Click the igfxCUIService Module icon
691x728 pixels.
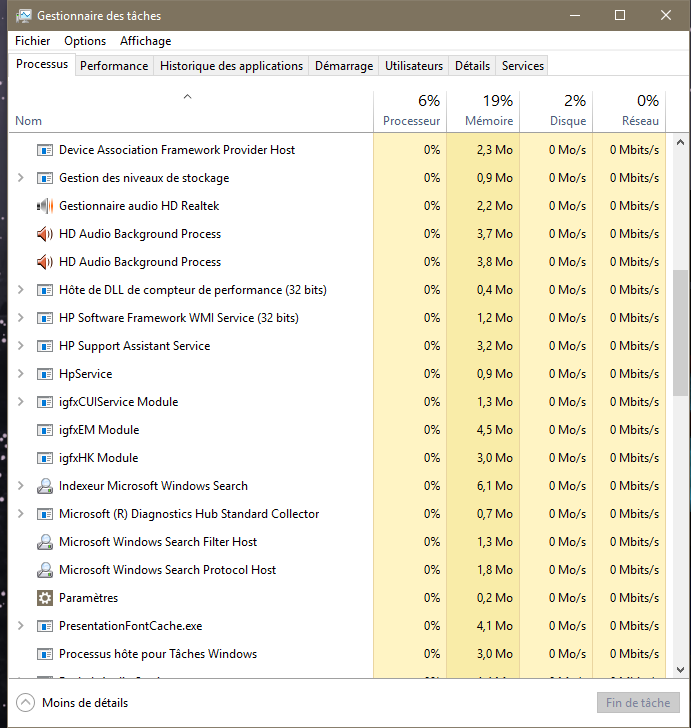click(45, 402)
